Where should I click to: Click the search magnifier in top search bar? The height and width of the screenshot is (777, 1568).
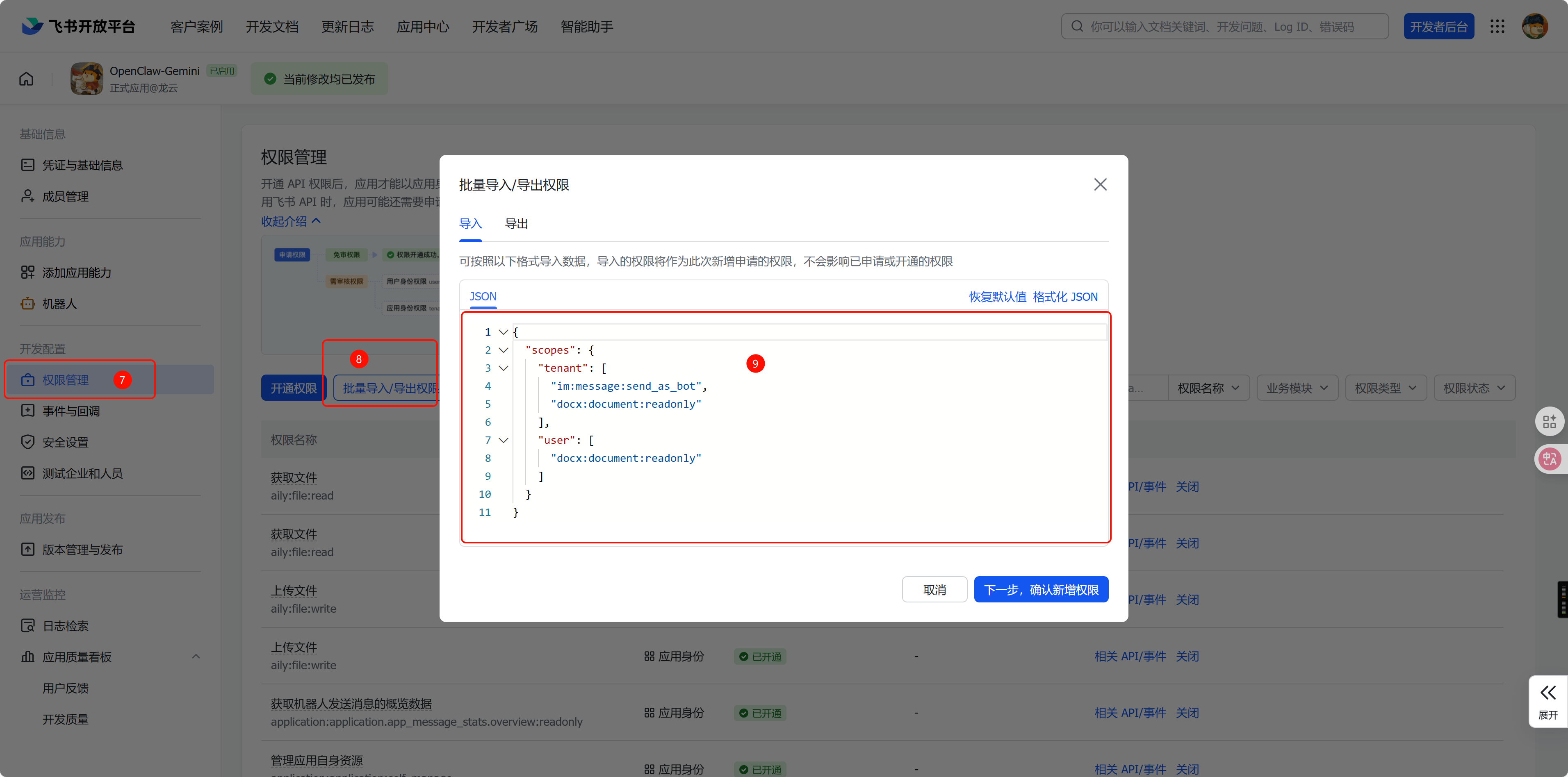click(x=1078, y=26)
